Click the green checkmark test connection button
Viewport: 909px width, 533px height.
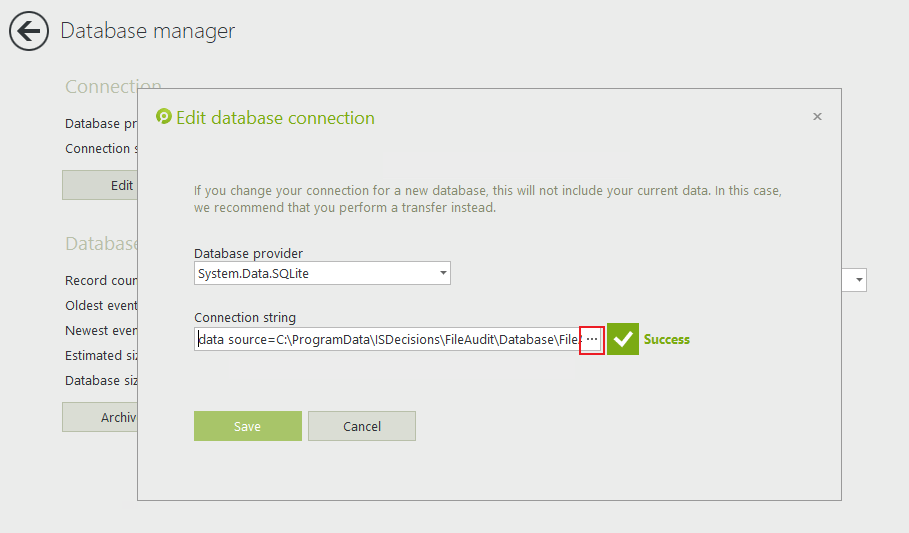tap(623, 339)
